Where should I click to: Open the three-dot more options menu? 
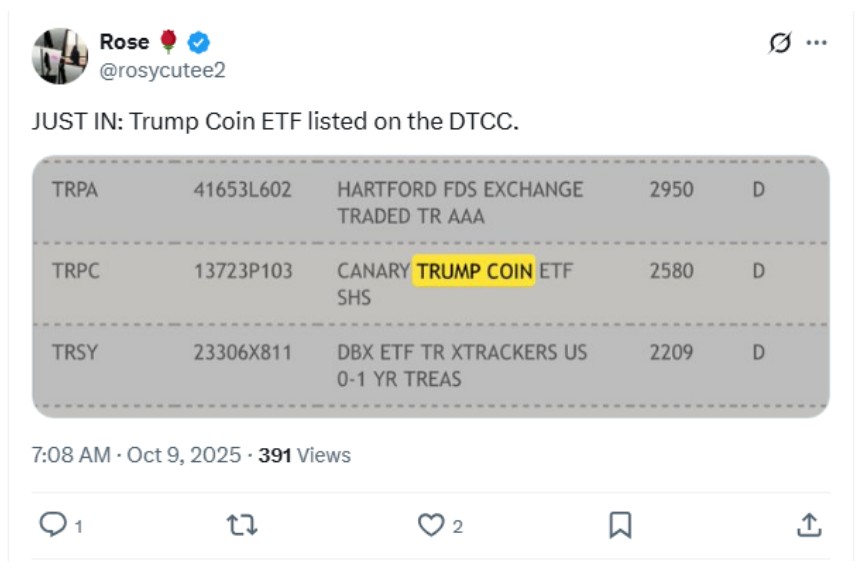click(x=817, y=43)
